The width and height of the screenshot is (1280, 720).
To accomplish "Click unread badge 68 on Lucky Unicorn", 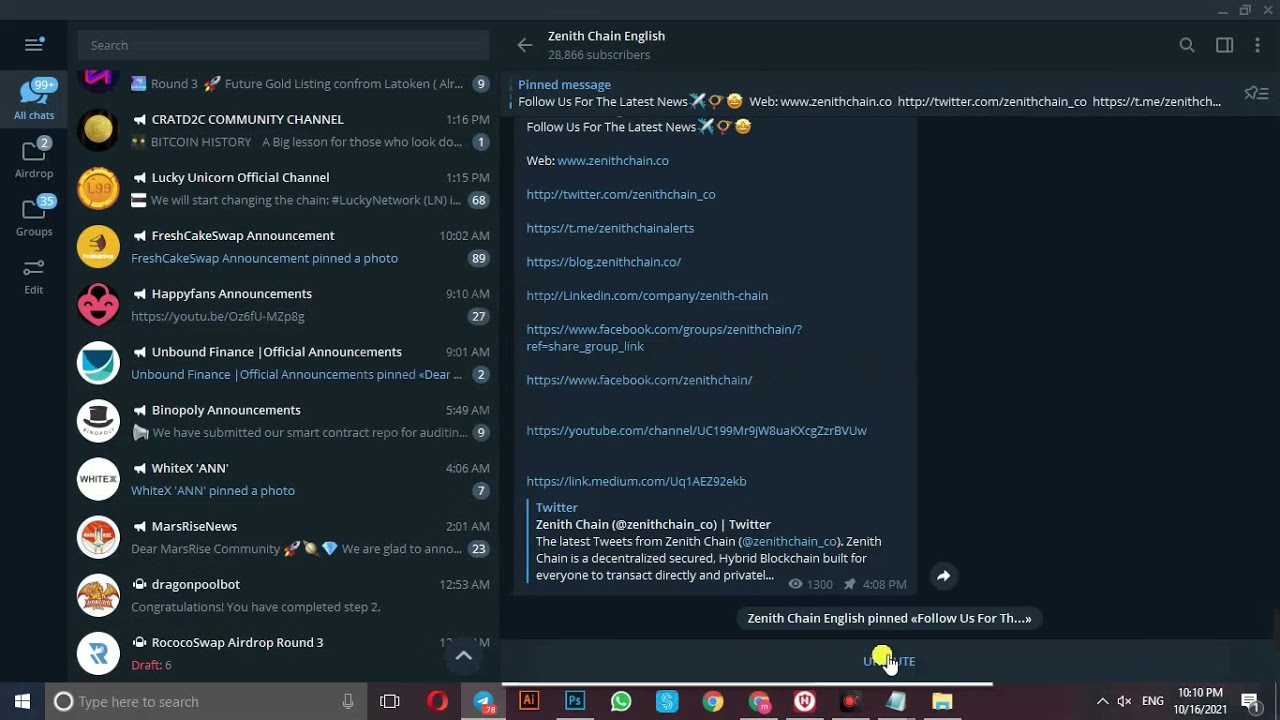I will point(478,200).
